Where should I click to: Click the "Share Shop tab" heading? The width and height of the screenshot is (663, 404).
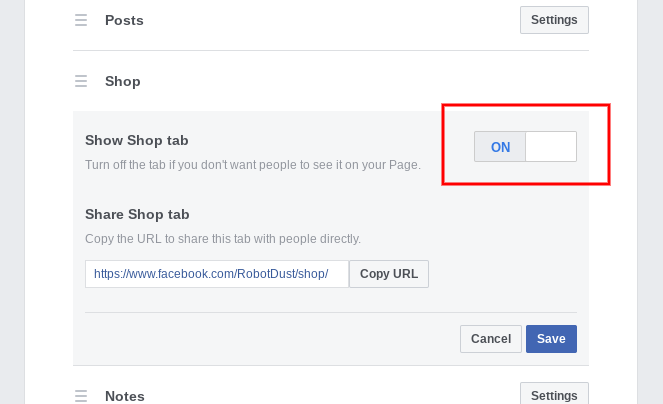tap(137, 214)
